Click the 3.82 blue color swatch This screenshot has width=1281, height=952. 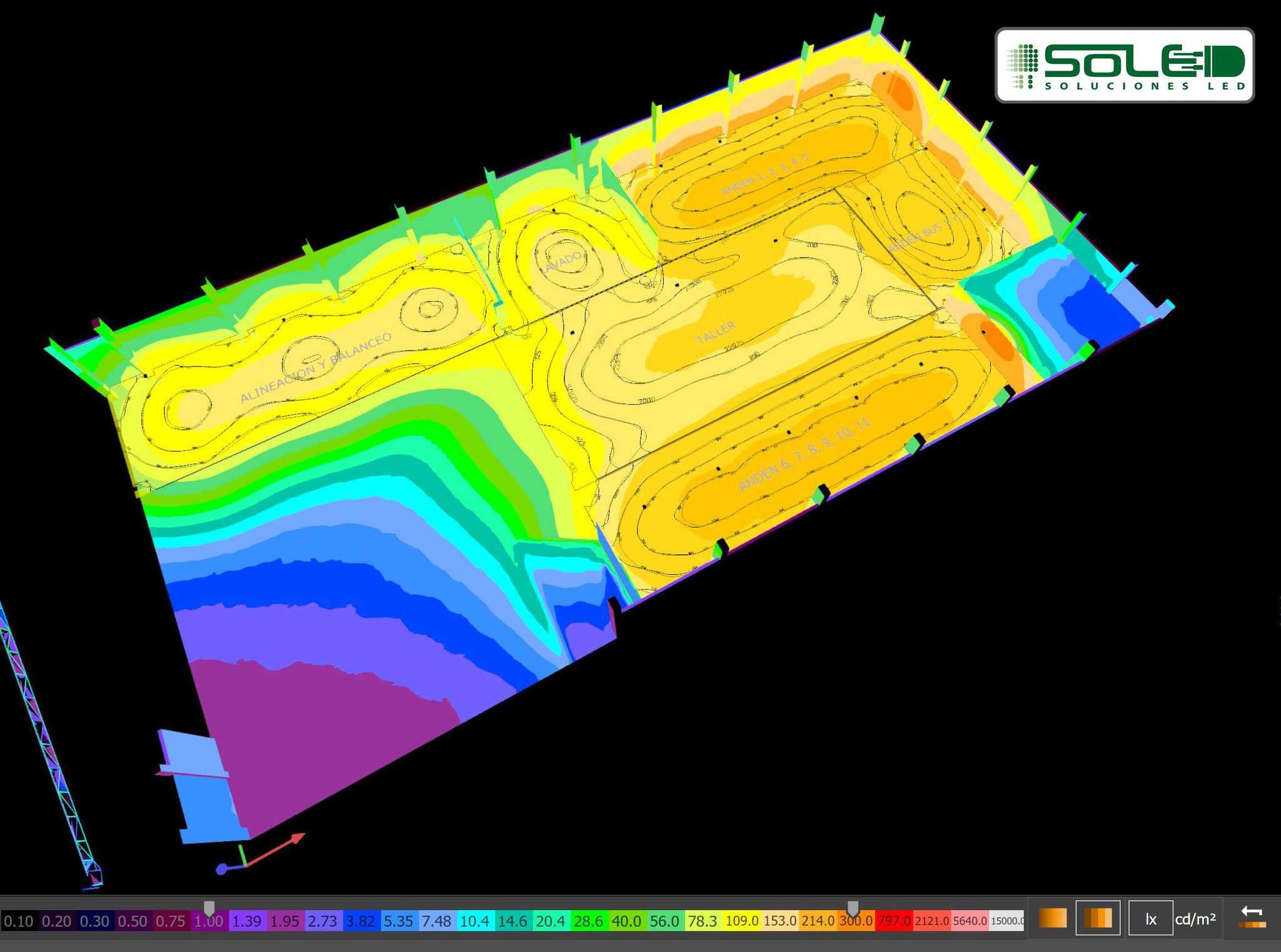[361, 921]
